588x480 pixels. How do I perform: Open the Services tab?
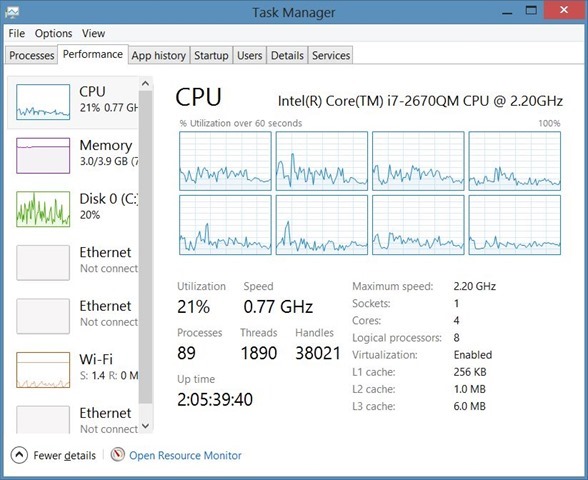(x=331, y=56)
